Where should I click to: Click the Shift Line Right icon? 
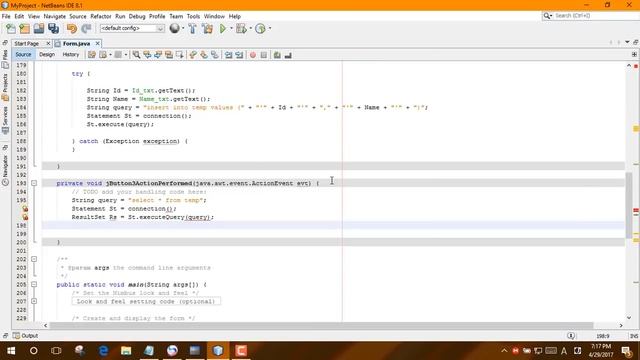tap(239, 55)
